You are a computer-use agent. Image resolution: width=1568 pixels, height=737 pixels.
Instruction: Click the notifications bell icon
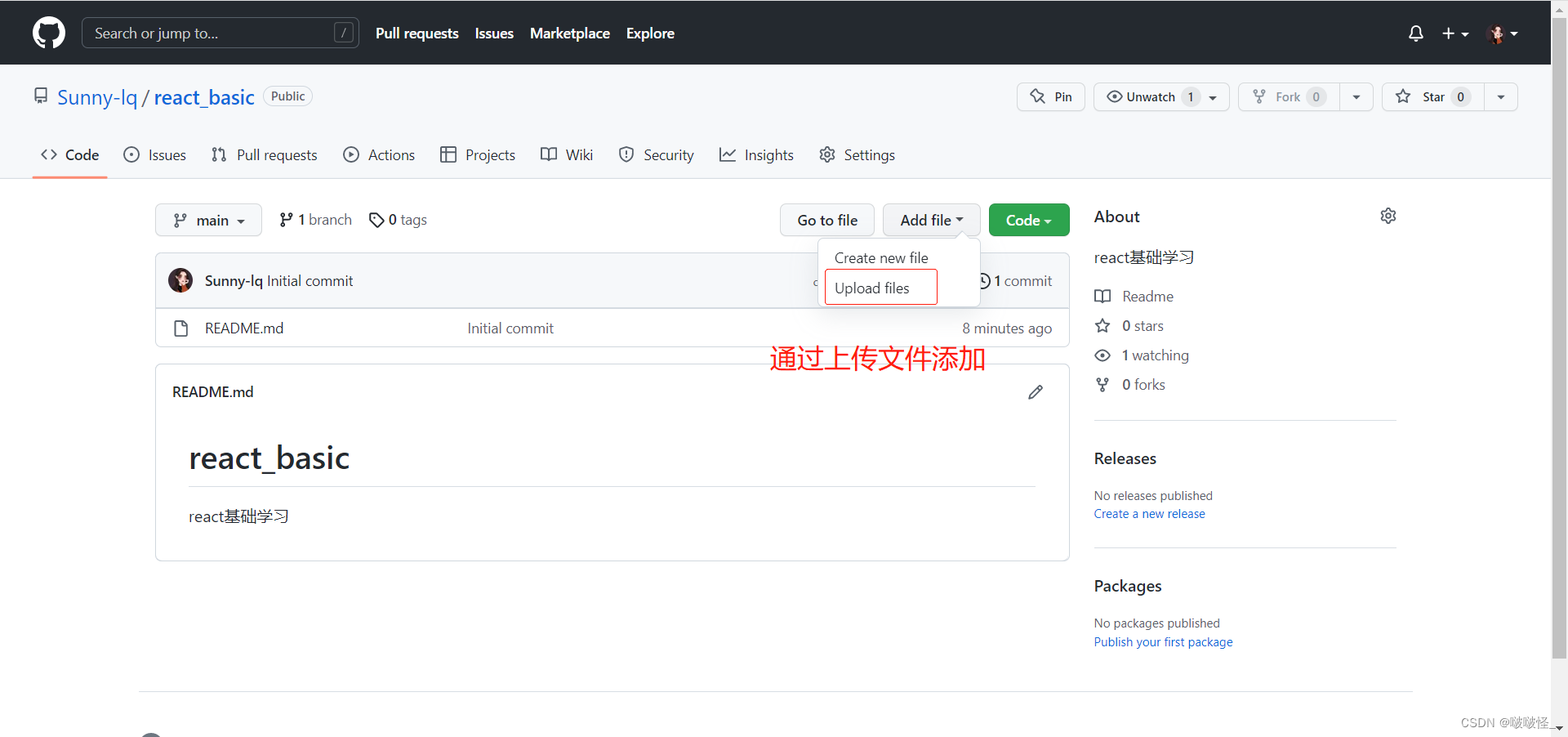coord(1416,33)
